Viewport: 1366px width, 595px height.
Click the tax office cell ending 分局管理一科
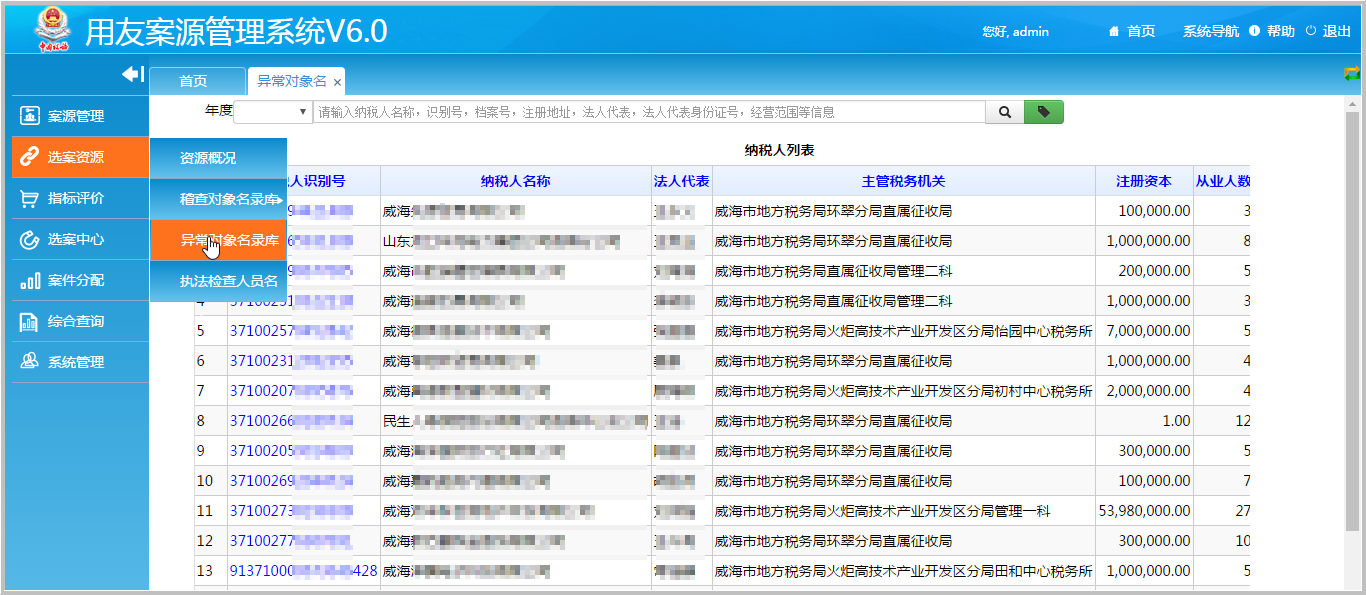pyautogui.click(x=904, y=511)
